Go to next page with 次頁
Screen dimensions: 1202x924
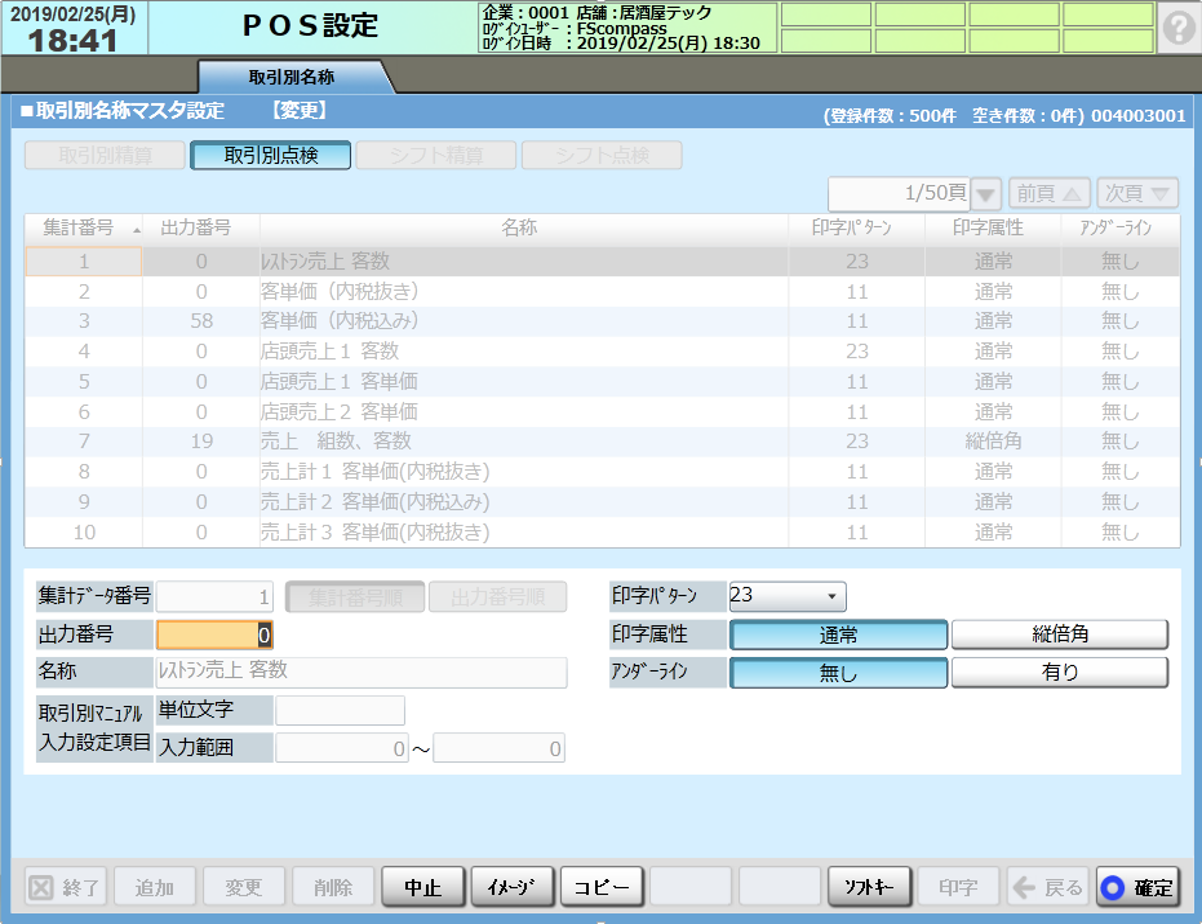(1138, 193)
